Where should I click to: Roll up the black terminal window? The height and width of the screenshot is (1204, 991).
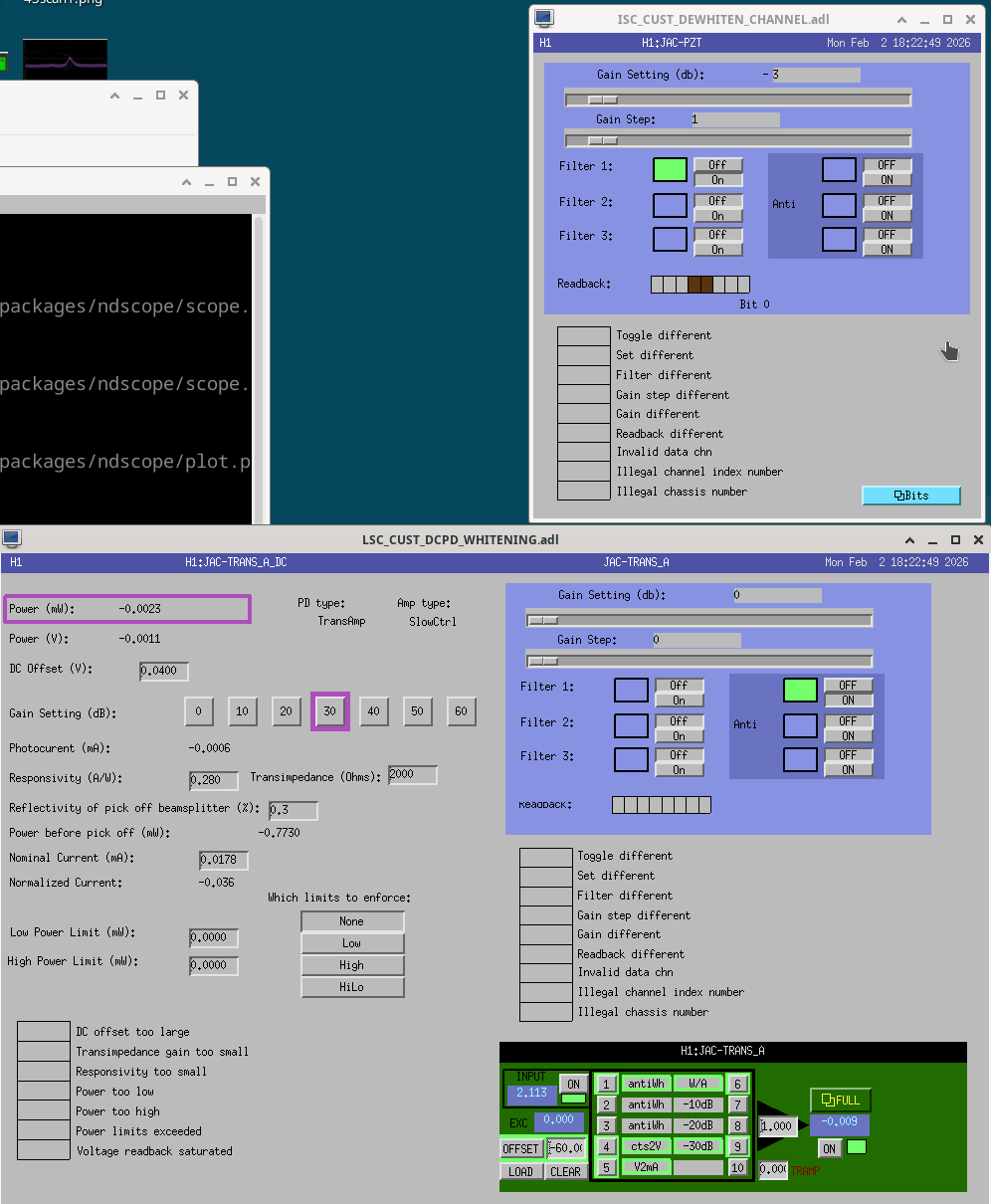(x=185, y=182)
